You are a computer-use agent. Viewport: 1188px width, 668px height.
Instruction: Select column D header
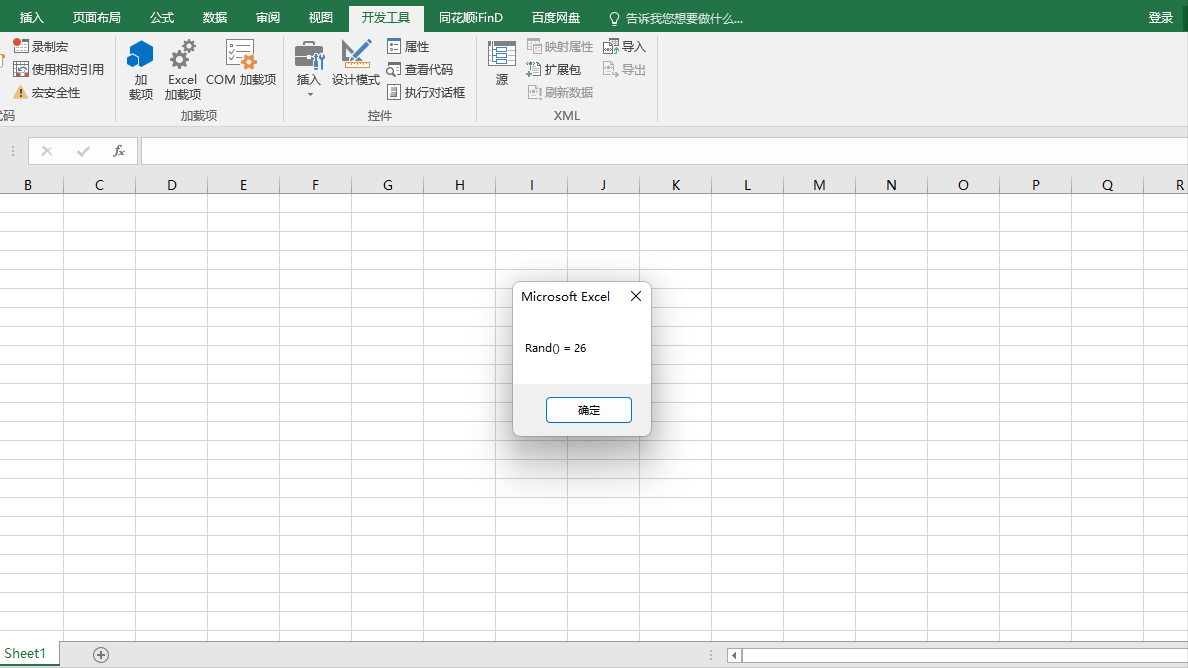point(171,185)
